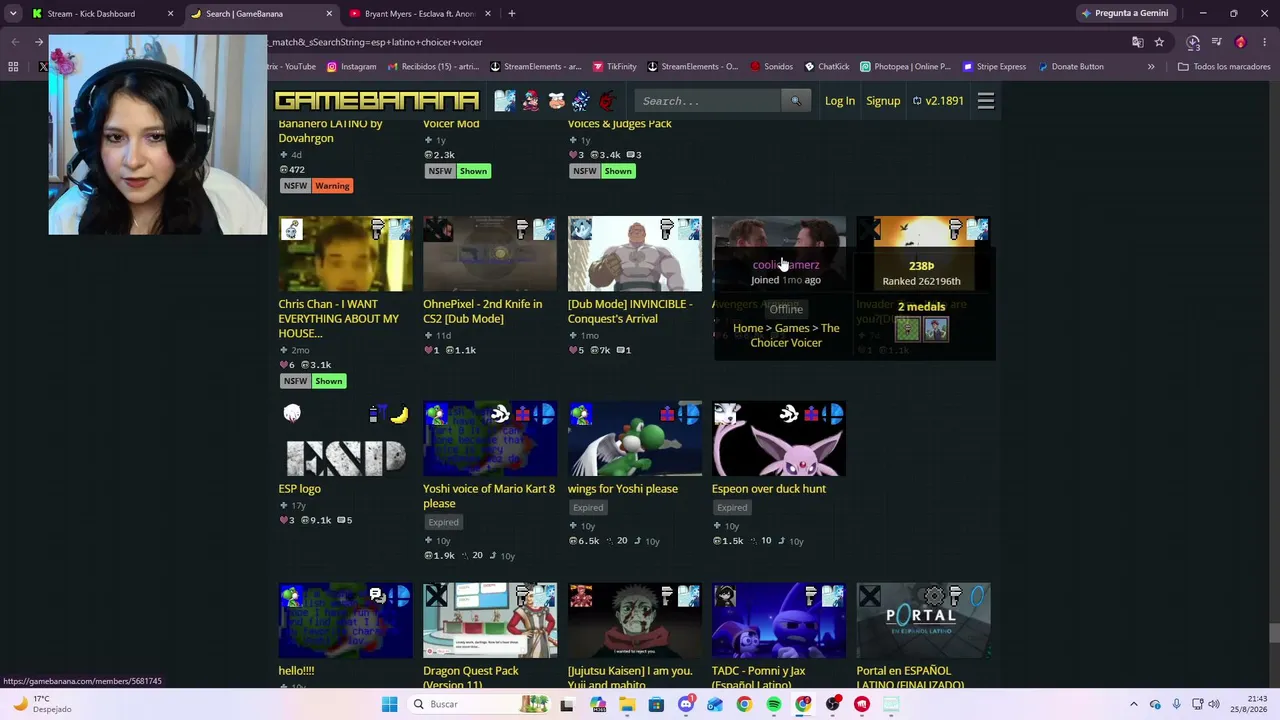Open OhnePixel - 2nd Knife in CS2 title link
Screen dimensions: 1280x720
click(483, 312)
